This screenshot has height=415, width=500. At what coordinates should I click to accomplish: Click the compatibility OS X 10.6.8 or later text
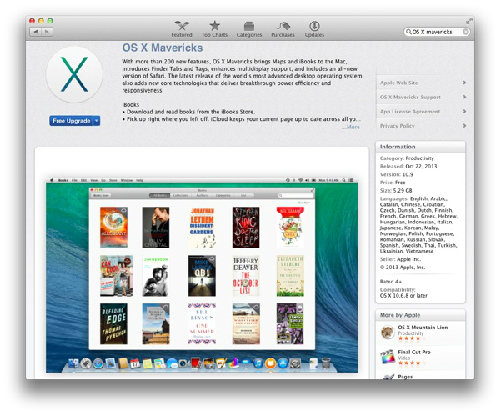tap(404, 296)
